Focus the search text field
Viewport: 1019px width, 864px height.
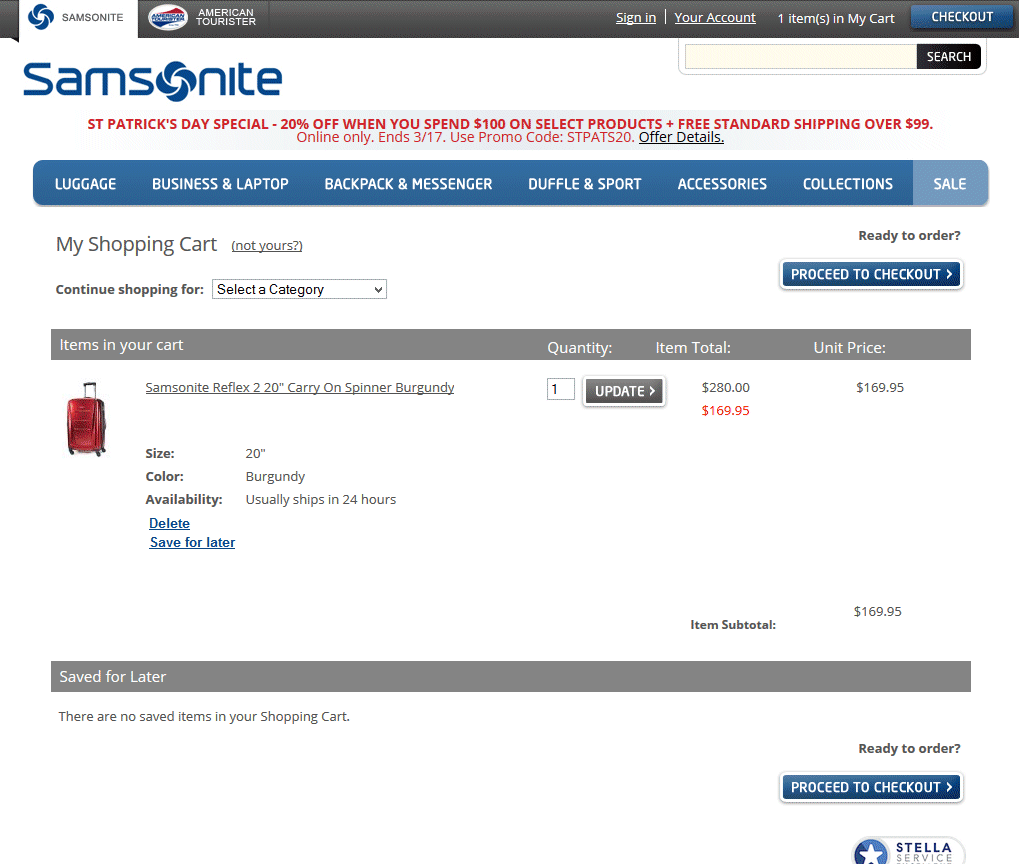pyautogui.click(x=800, y=57)
